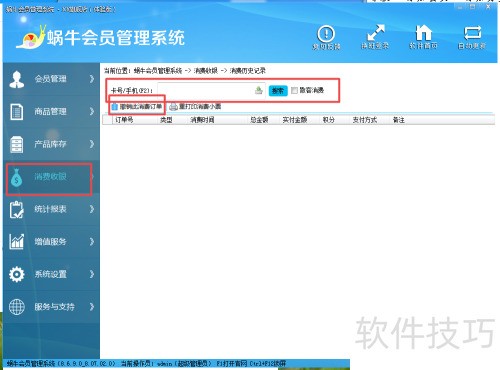Screen dimensions: 500x370
Task: Click the cabinet icon for 产品库存
Action: point(17,144)
